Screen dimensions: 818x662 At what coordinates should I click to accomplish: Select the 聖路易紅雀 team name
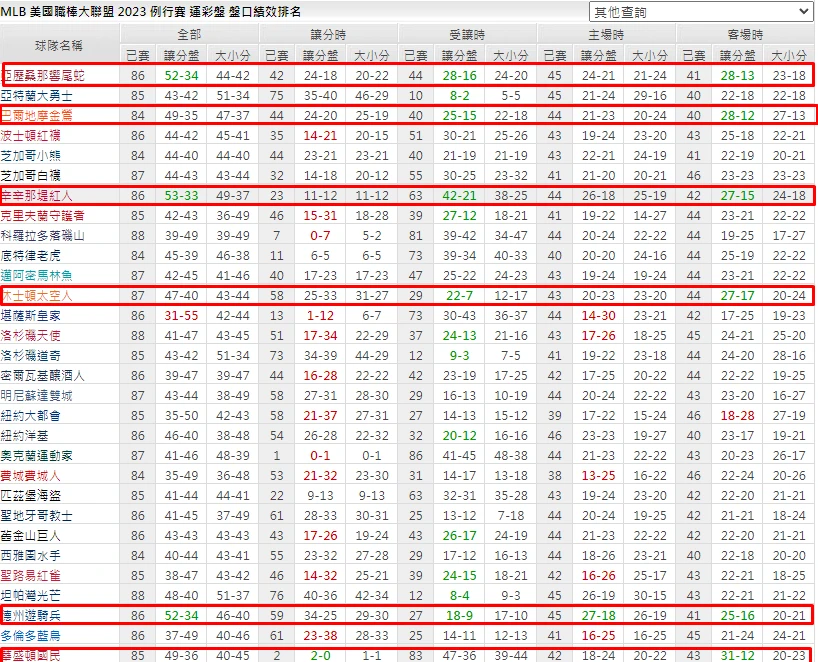point(30,576)
